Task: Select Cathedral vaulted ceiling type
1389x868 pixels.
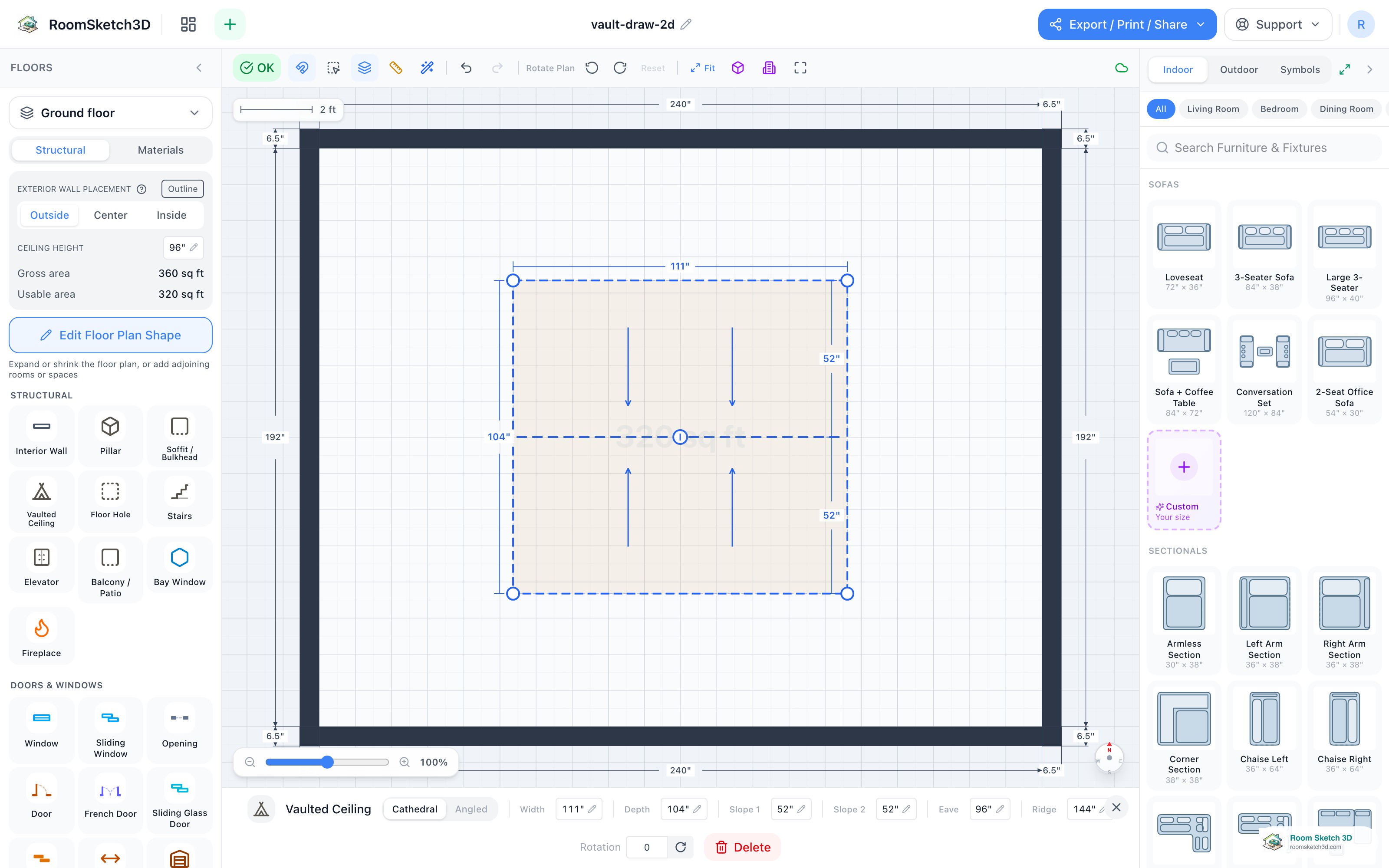Action: coord(415,809)
